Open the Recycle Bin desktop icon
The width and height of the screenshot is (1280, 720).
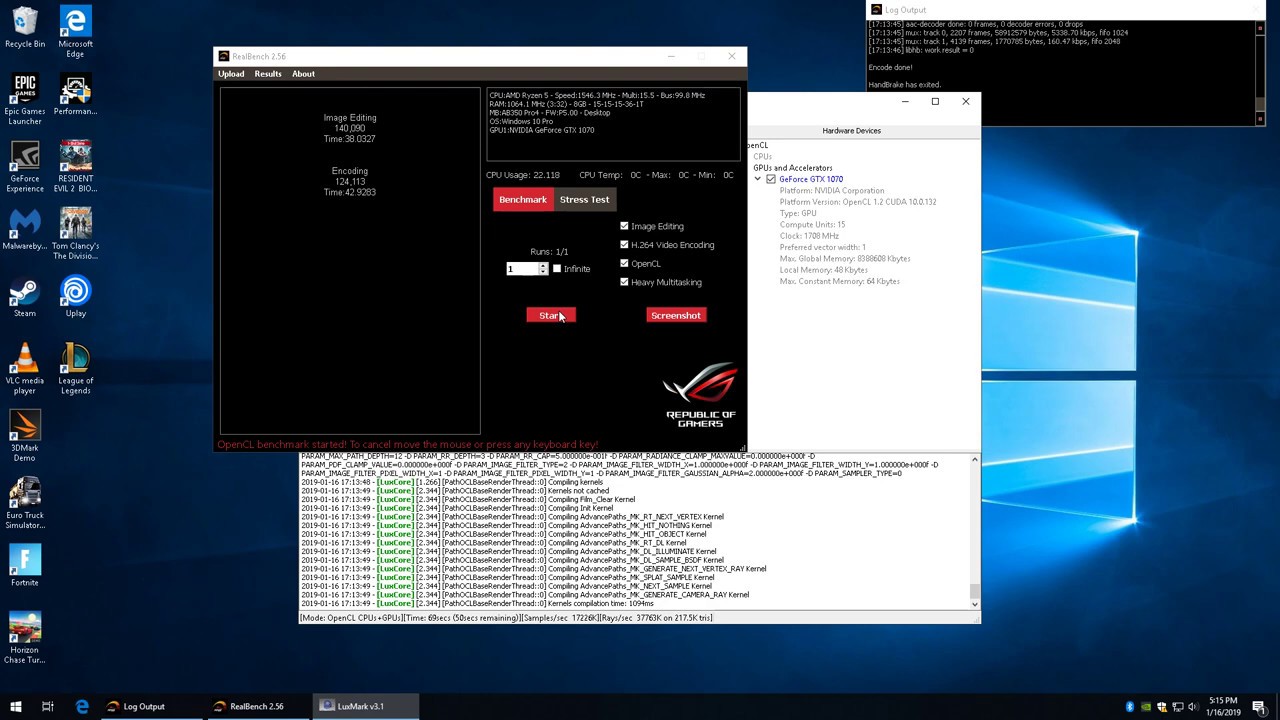[25, 28]
